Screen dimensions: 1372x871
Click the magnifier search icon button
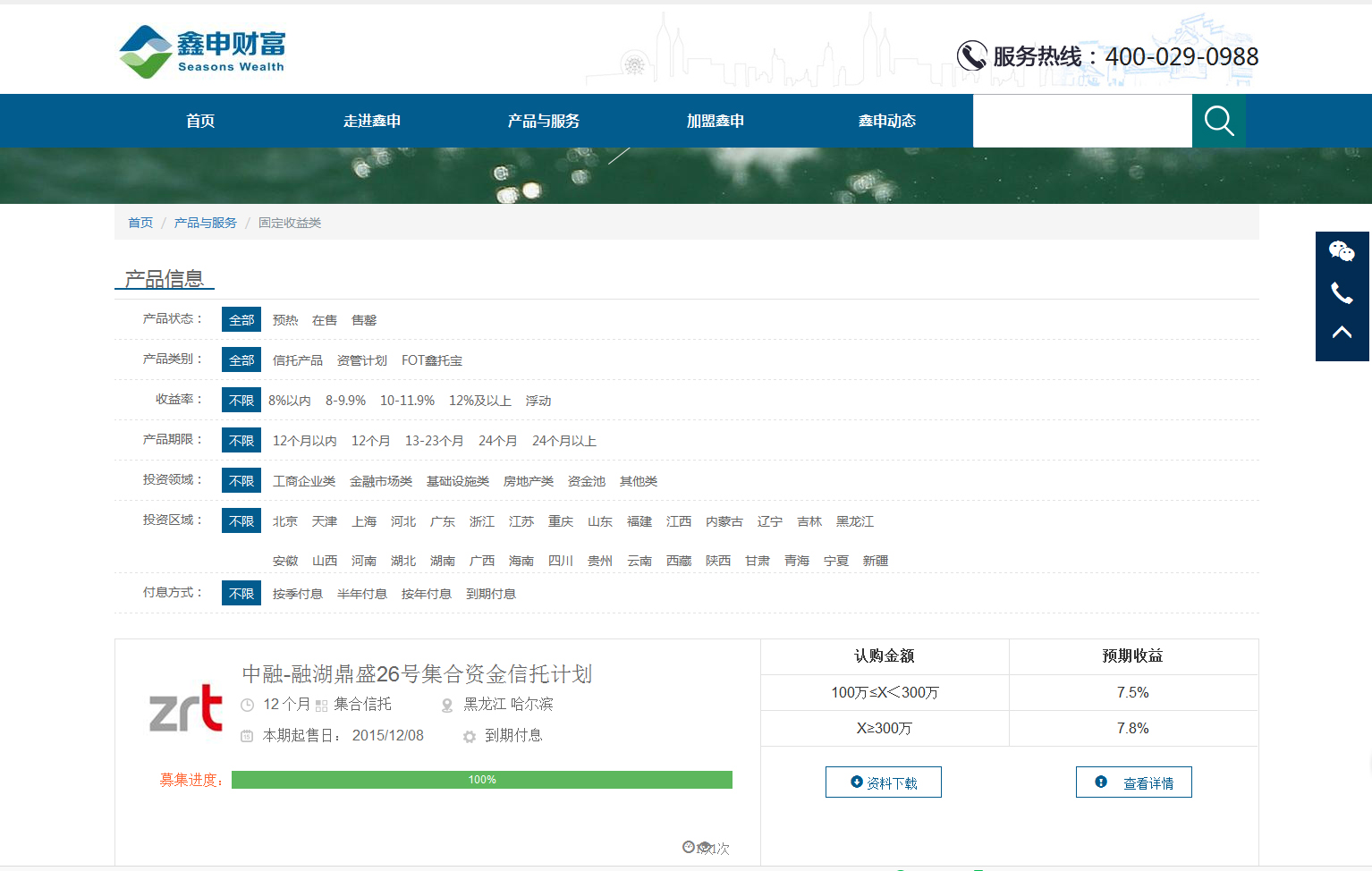click(x=1218, y=121)
